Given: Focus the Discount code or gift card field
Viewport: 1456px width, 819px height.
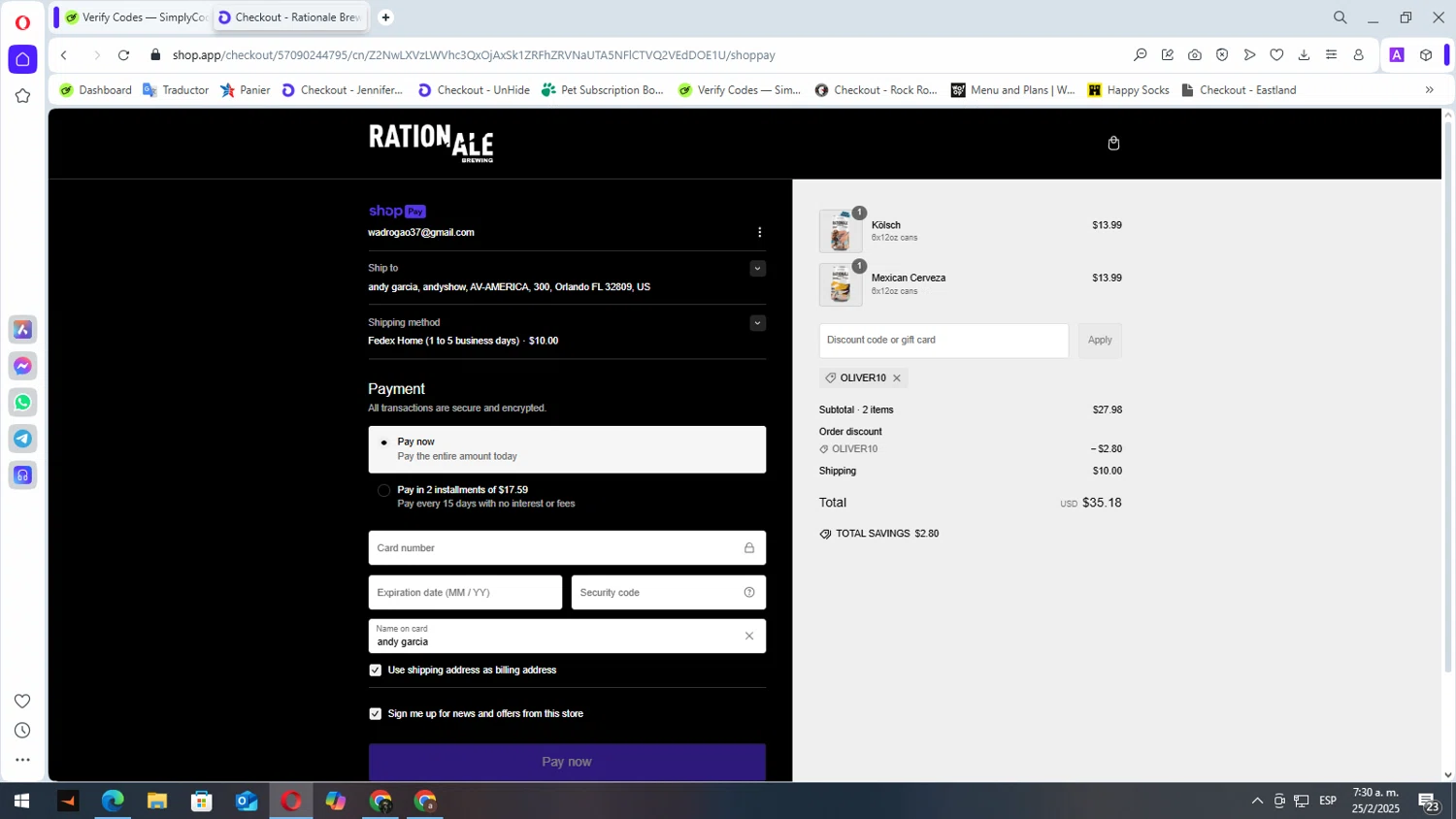Looking at the screenshot, I should tap(943, 341).
